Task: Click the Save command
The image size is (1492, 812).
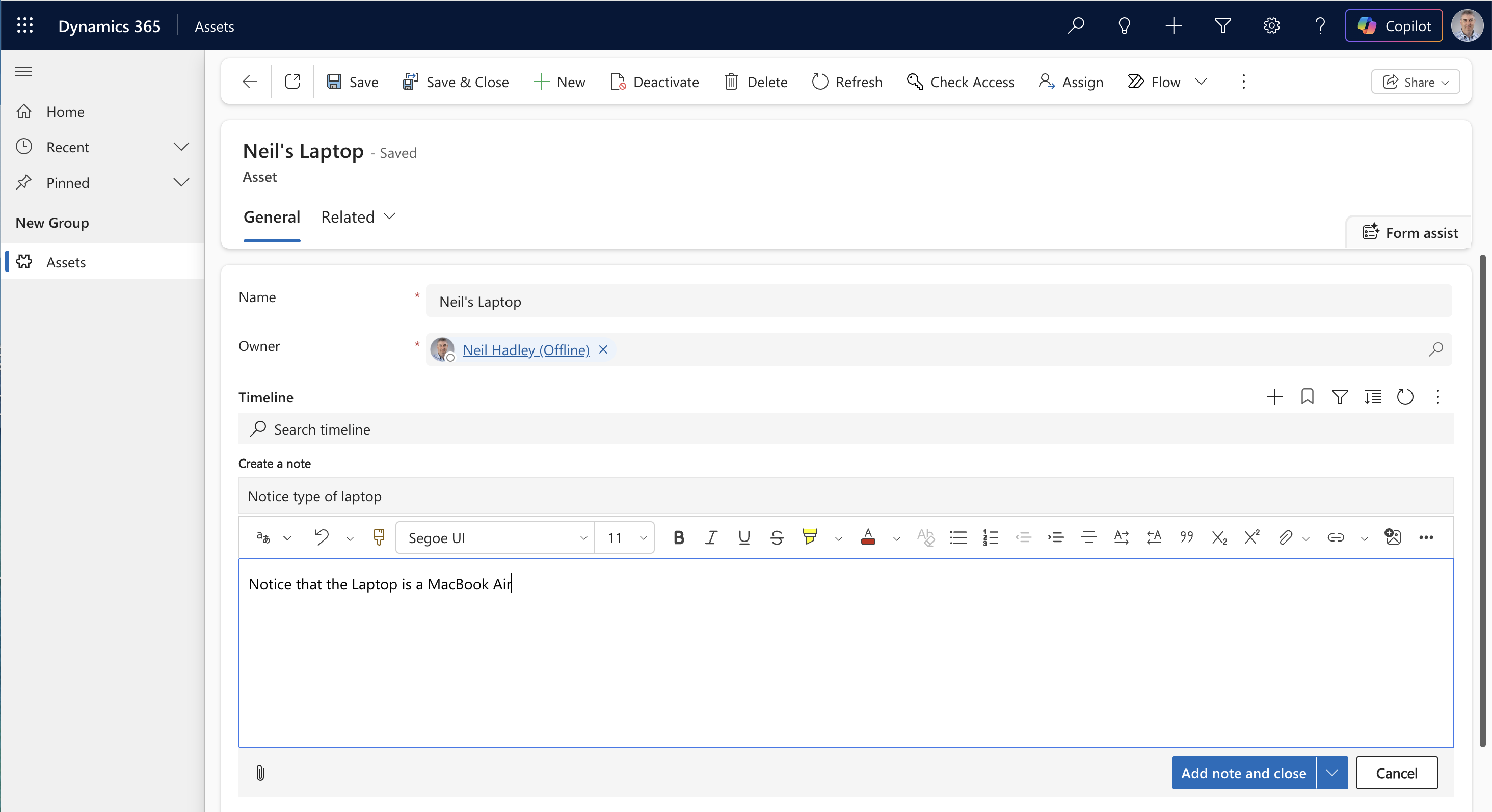Action: (x=352, y=82)
